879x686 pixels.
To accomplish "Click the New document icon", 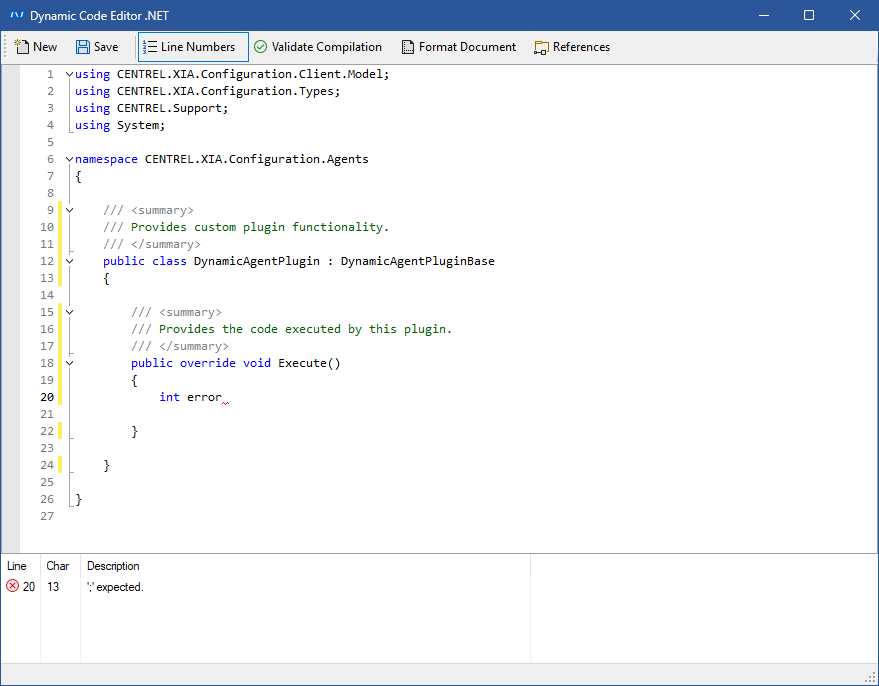I will (x=21, y=47).
